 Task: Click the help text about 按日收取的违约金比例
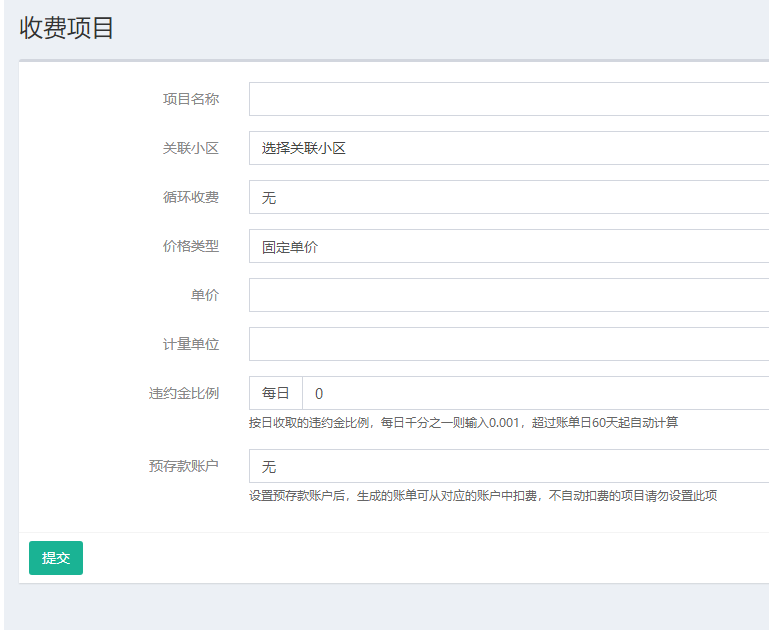(x=463, y=423)
